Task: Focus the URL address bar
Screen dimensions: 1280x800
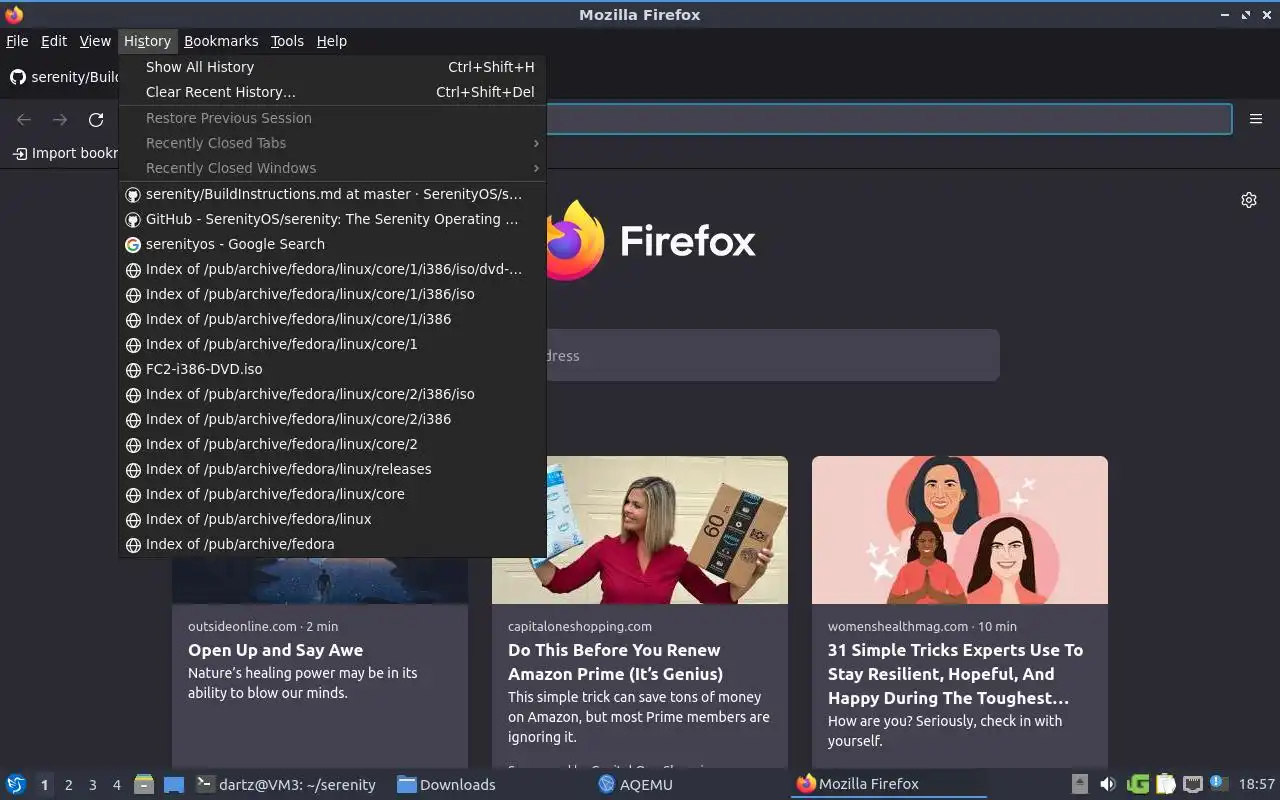Action: click(889, 119)
